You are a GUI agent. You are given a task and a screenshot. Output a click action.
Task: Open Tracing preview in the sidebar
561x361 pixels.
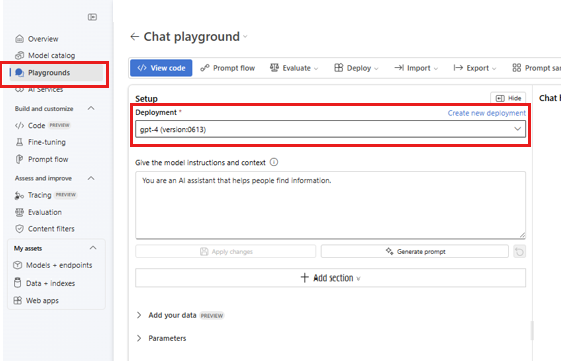[46, 195]
